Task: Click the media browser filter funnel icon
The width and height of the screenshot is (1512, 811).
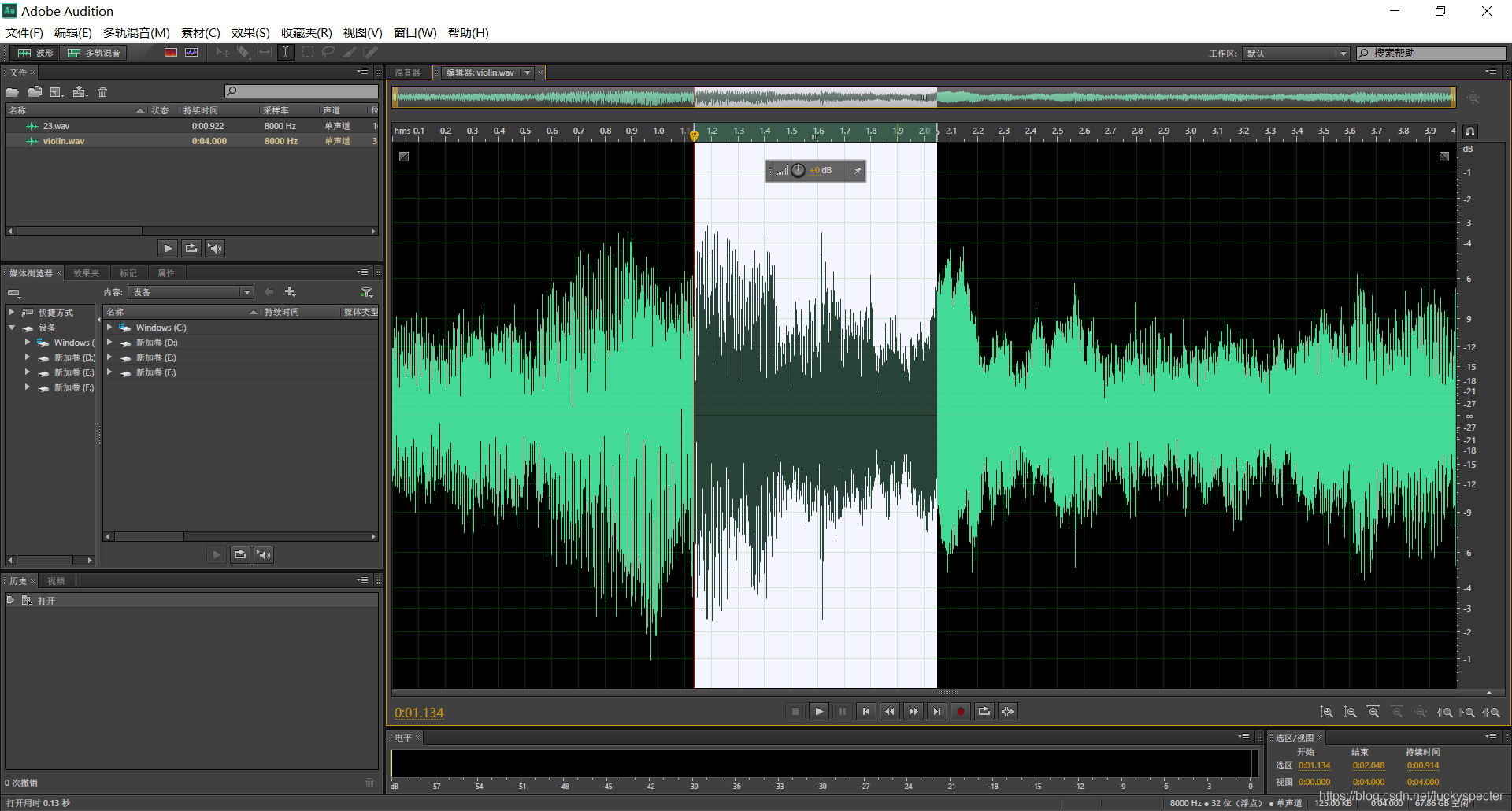Action: [x=366, y=292]
